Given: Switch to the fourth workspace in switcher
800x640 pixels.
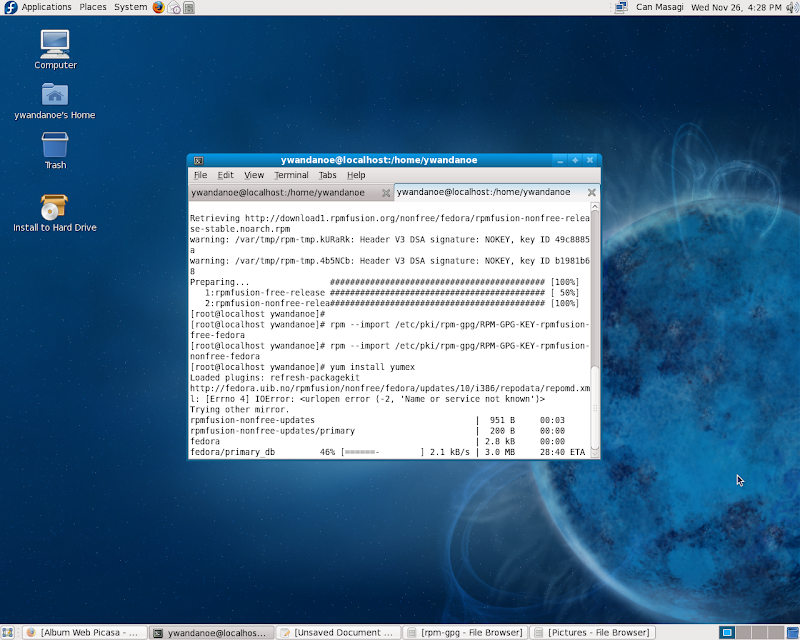Looking at the screenshot, I should [x=776, y=633].
